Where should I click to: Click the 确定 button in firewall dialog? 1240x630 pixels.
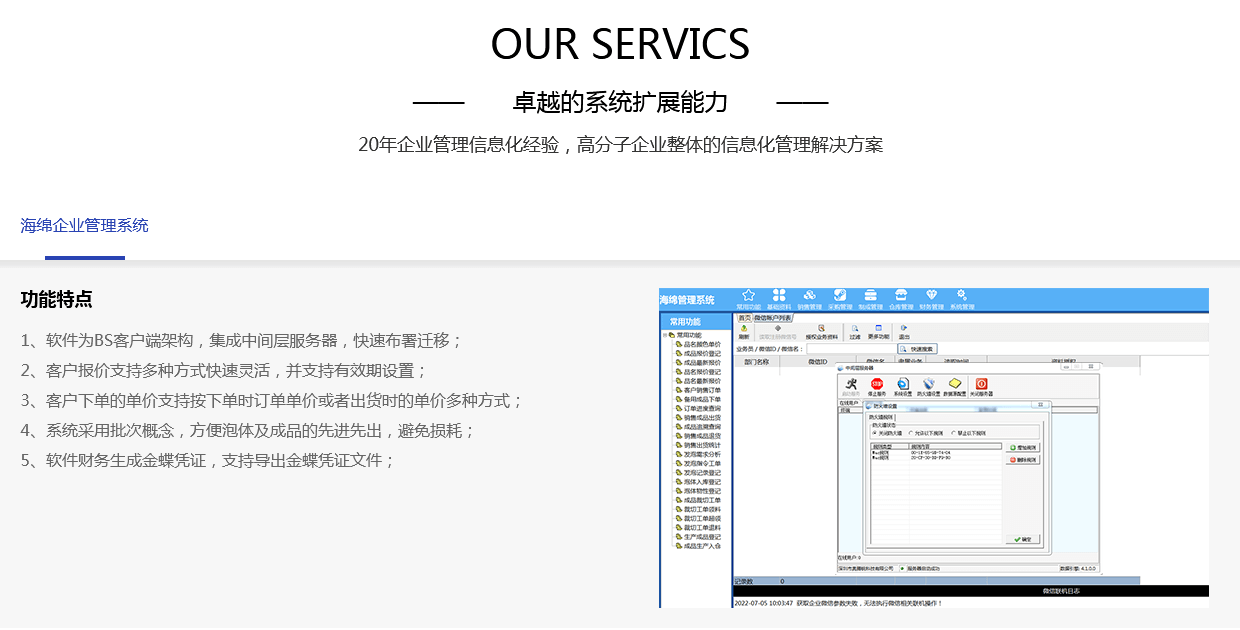(1023, 539)
